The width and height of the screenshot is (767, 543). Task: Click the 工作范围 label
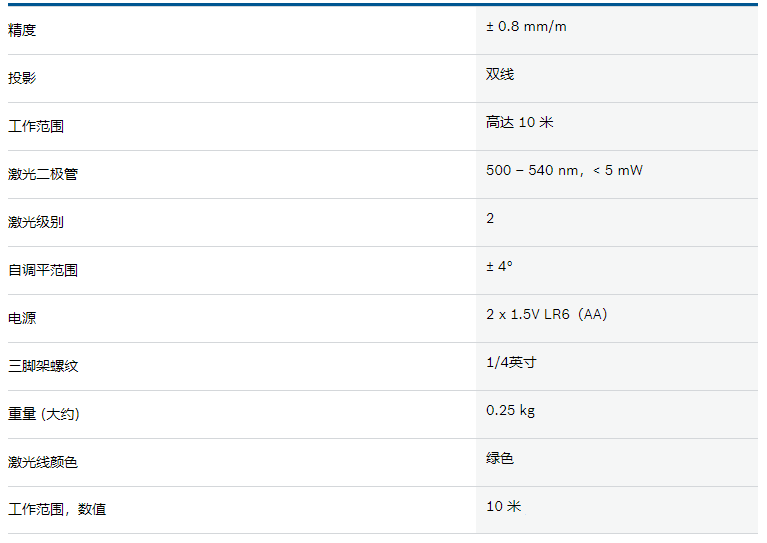point(36,126)
